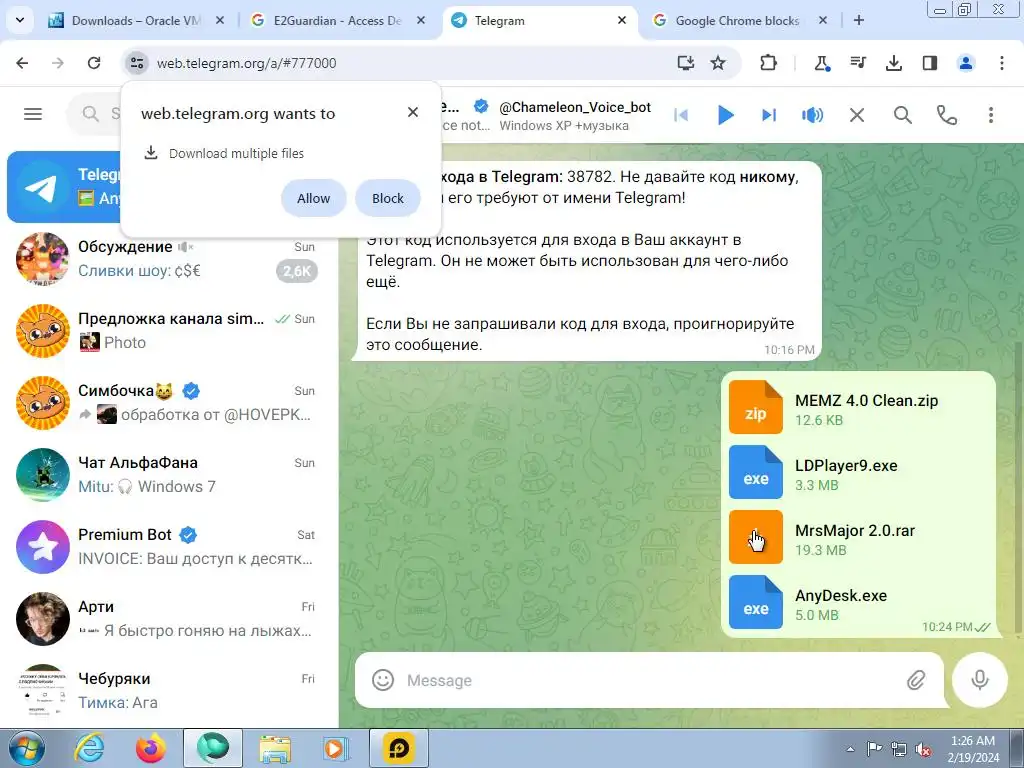Reload the Telegram page
This screenshot has width=1024, height=768.
(x=94, y=63)
